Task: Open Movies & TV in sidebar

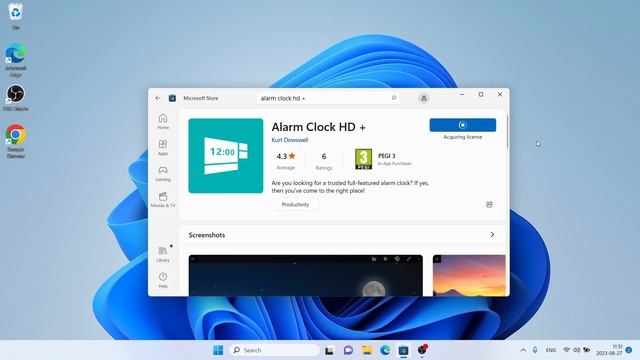Action: pos(163,200)
